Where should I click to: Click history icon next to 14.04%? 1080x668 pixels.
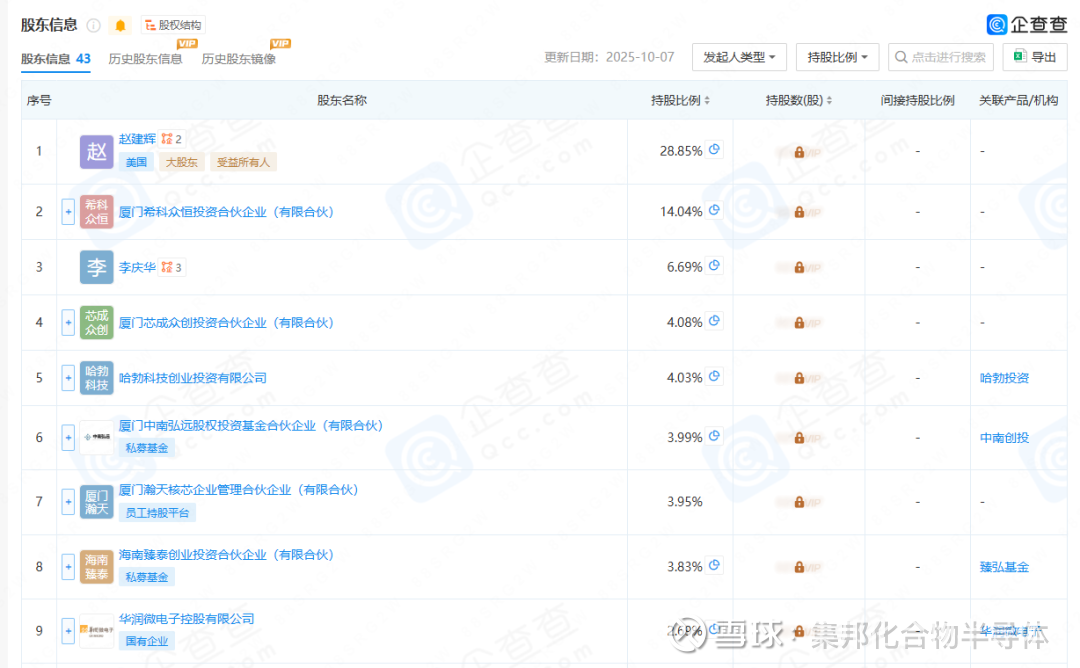714,210
